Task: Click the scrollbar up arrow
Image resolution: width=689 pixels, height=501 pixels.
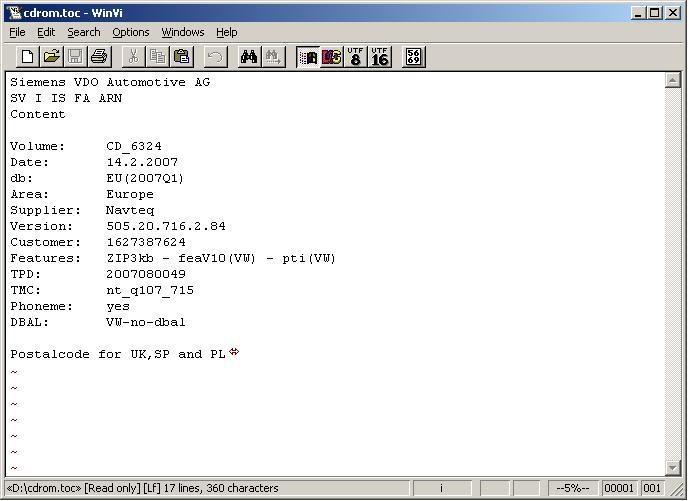Action: [x=673, y=80]
